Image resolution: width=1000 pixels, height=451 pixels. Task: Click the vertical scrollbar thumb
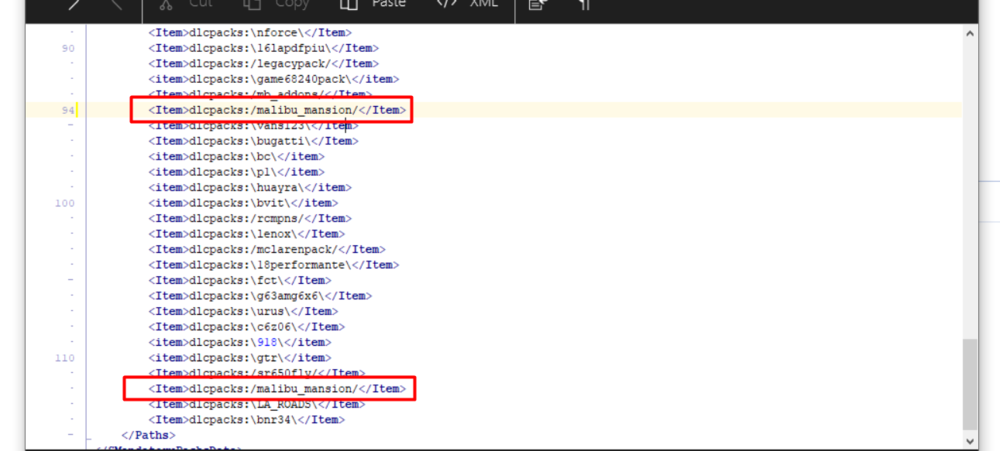point(969,384)
